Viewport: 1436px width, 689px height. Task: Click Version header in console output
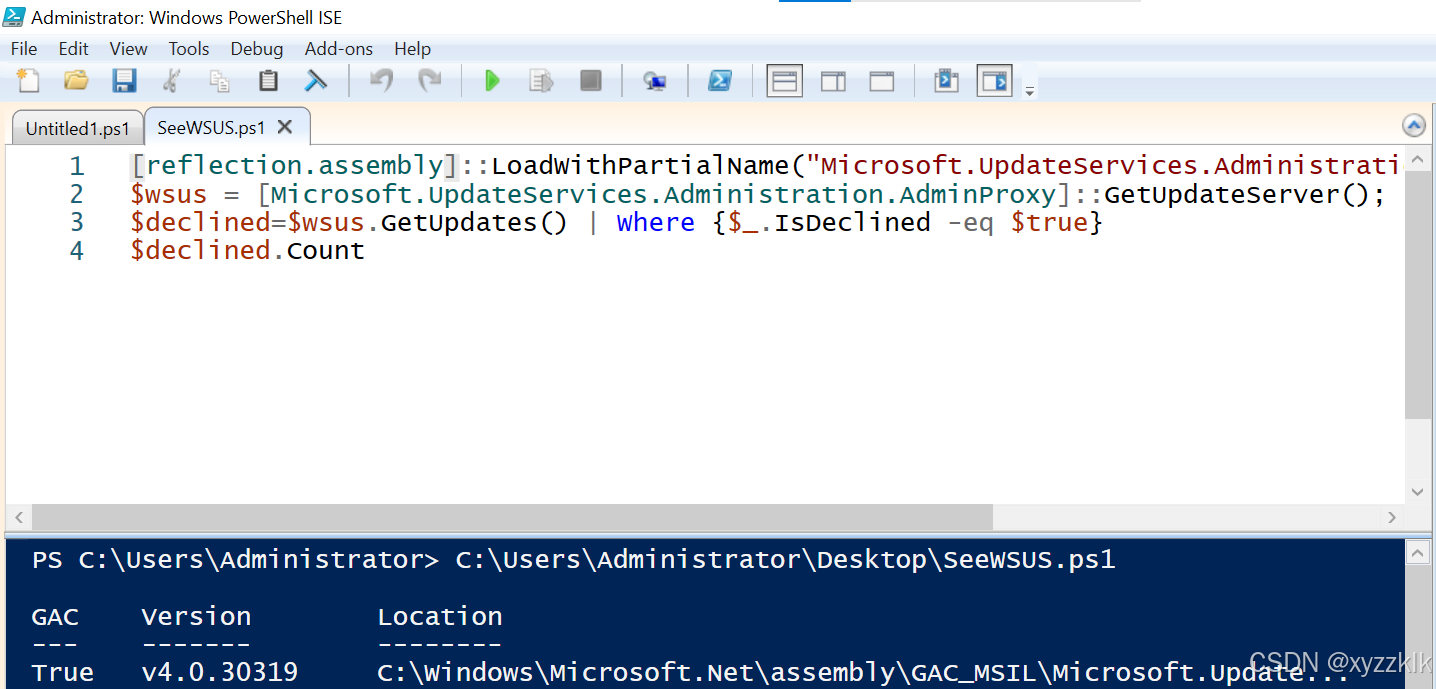click(x=196, y=617)
